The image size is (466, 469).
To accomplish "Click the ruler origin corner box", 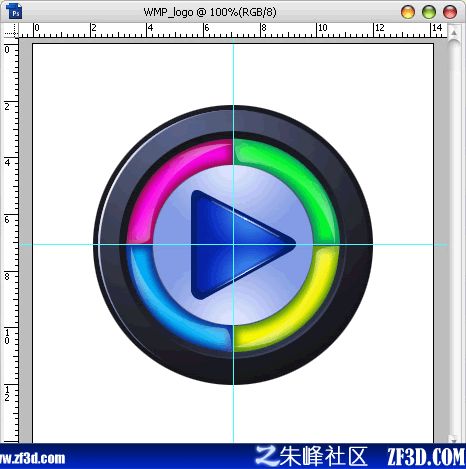I will pyautogui.click(x=11, y=30).
